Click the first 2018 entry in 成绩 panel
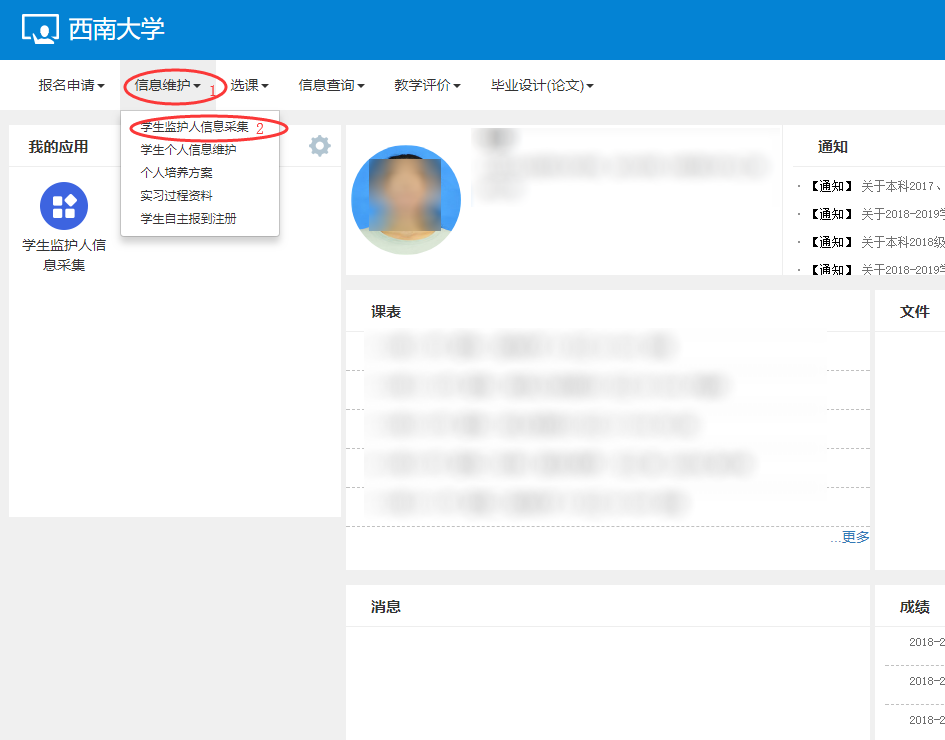The image size is (945, 740). click(x=922, y=644)
